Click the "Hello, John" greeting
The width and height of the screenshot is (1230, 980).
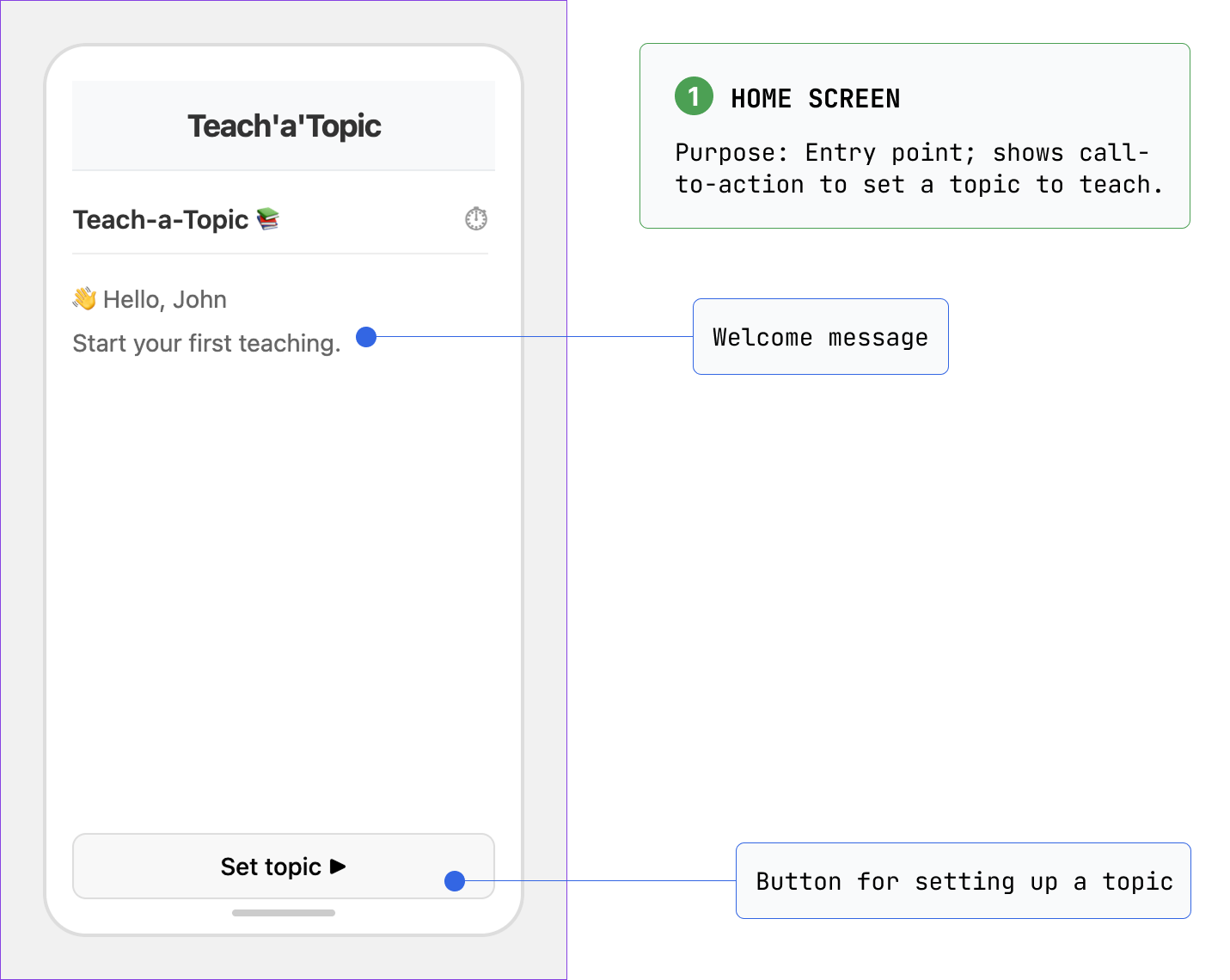(x=165, y=299)
